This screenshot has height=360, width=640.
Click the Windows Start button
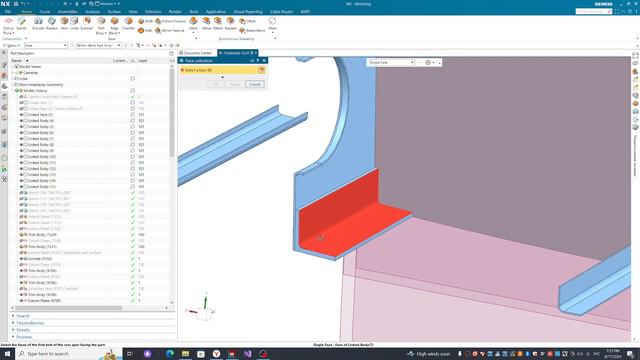pyautogui.click(x=7, y=354)
